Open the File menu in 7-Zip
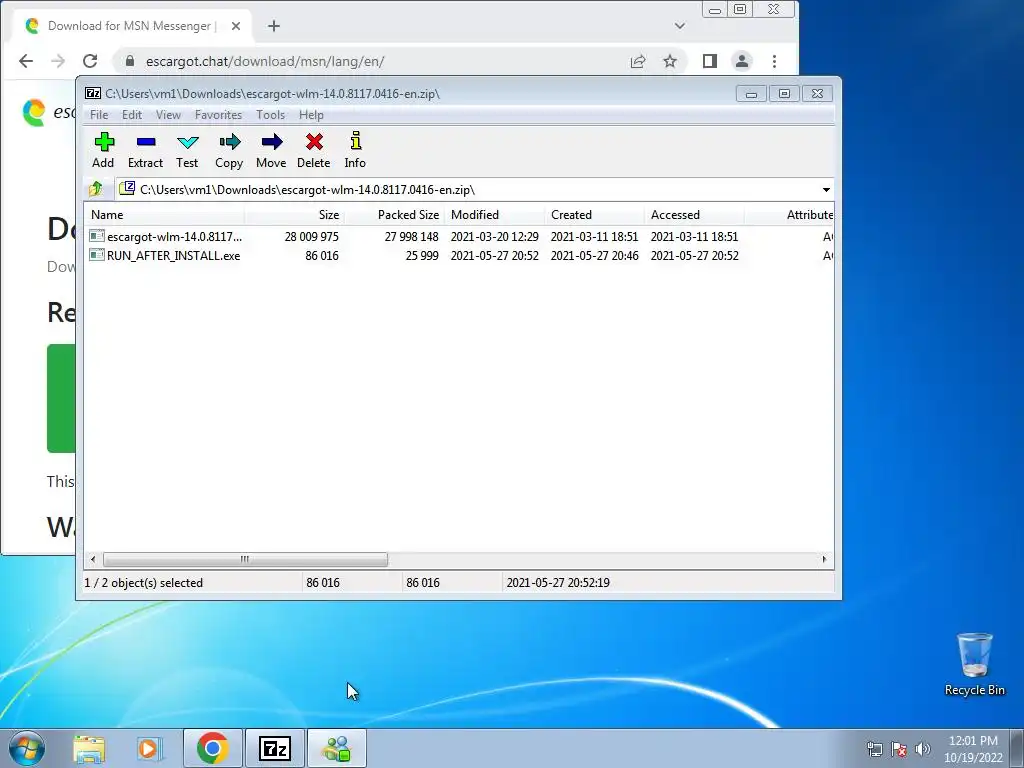This screenshot has width=1024, height=768. click(x=99, y=115)
